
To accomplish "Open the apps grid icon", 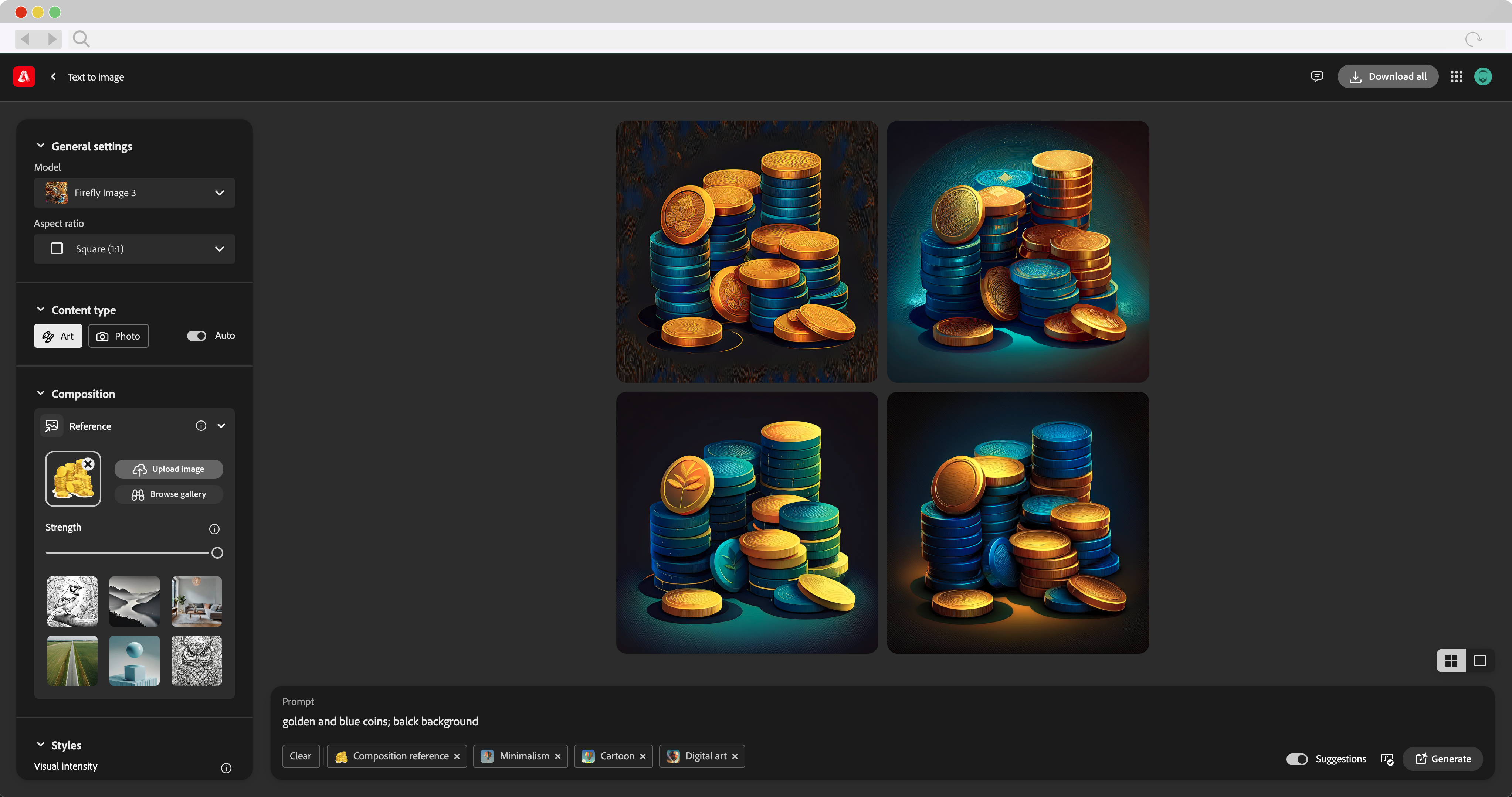I will tap(1456, 77).
